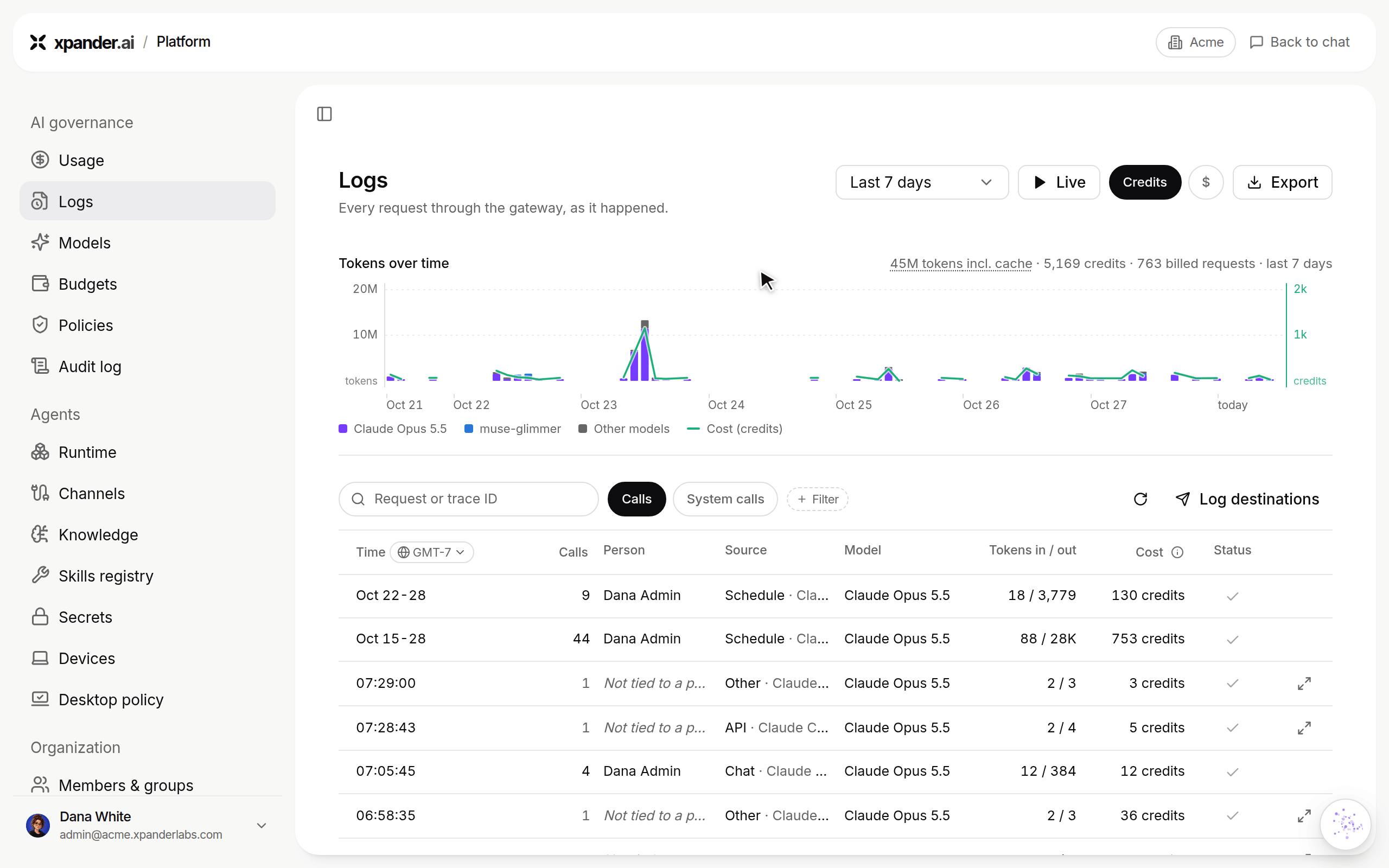Toggle the sidebar panel icon

(324, 114)
